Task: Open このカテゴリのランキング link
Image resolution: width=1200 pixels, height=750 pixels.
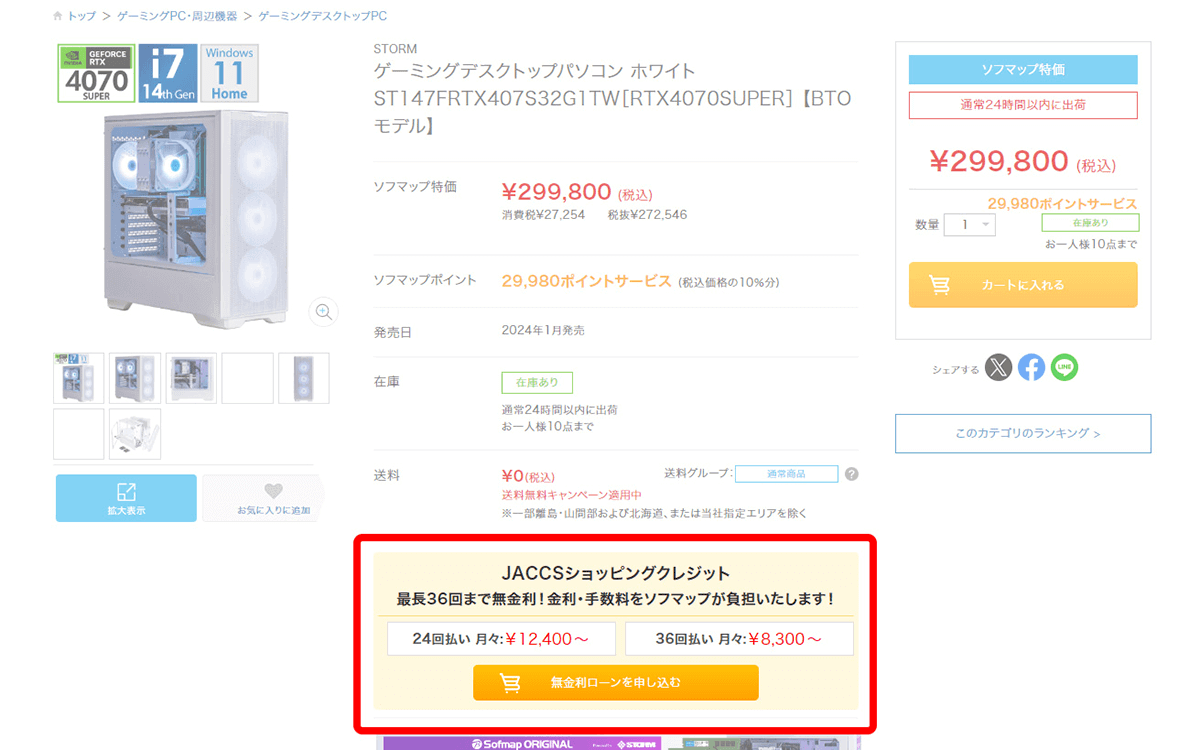Action: [x=1023, y=434]
